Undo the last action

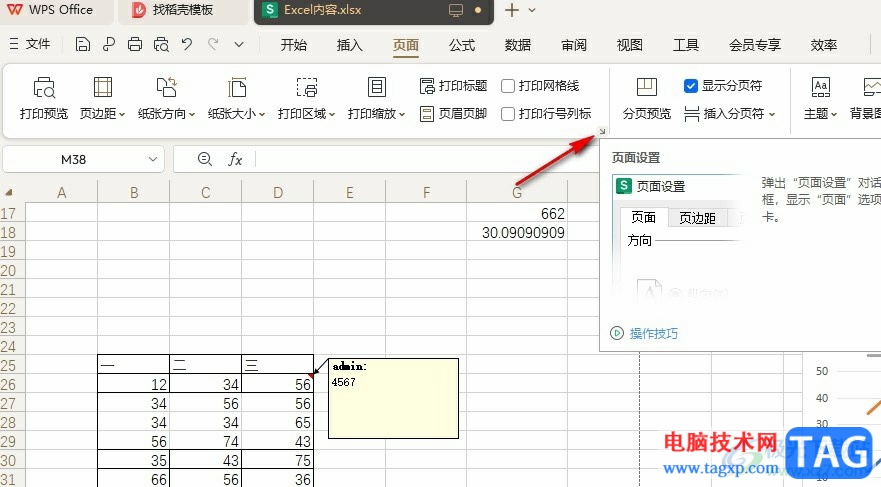[x=187, y=44]
